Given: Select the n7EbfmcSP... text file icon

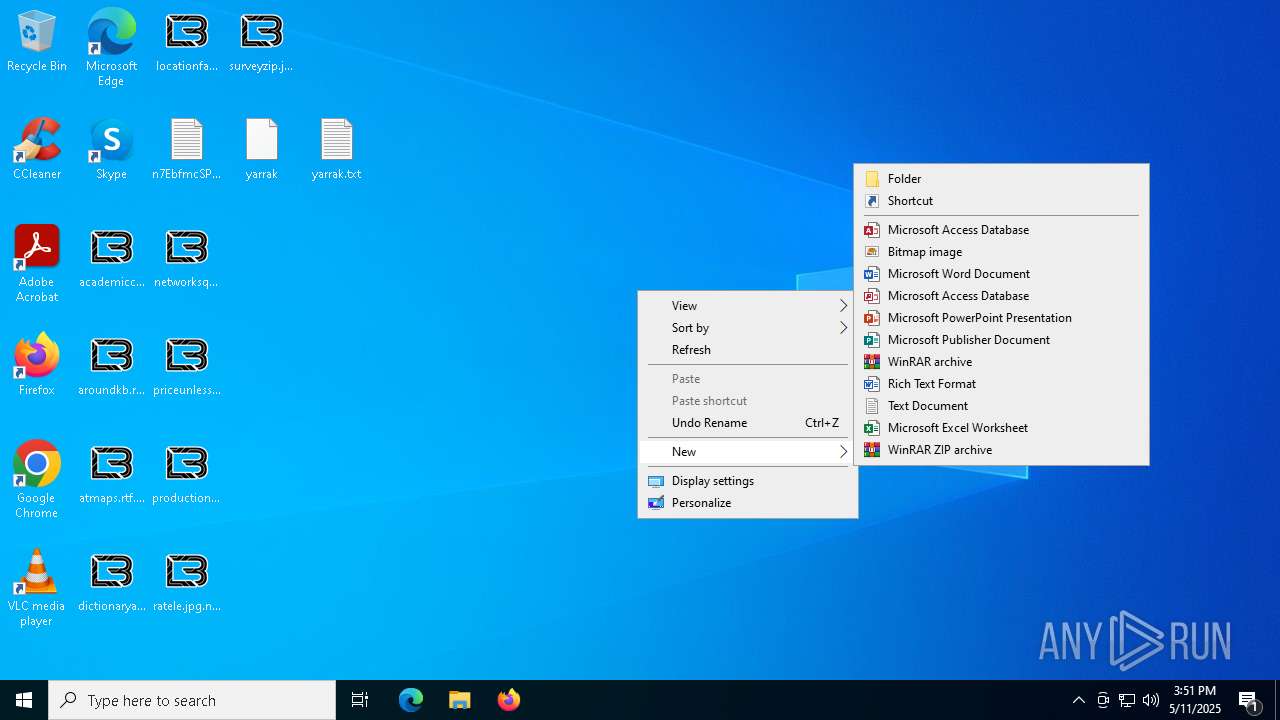Looking at the screenshot, I should click(187, 150).
